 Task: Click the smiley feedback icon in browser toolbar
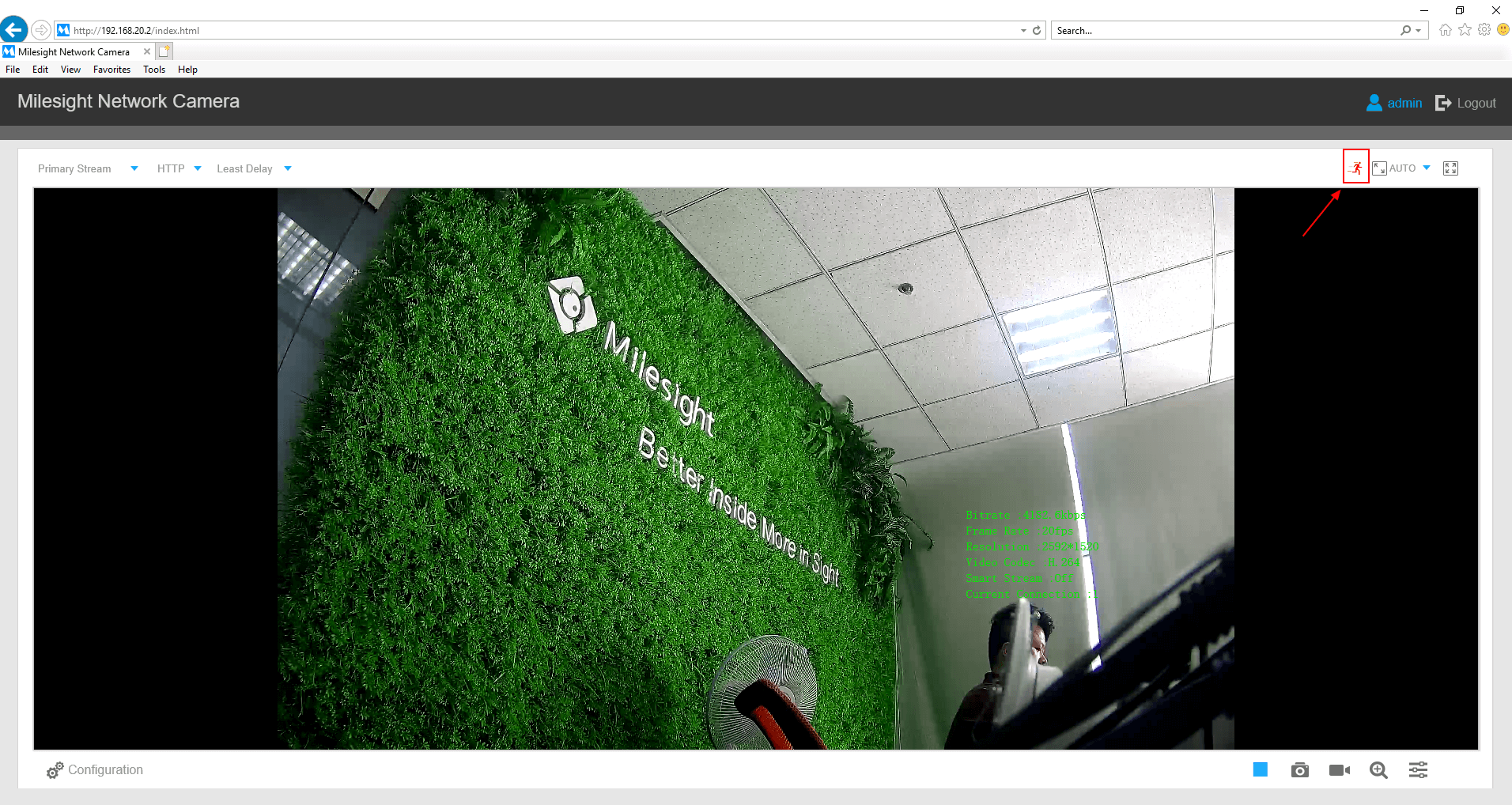point(1501,29)
